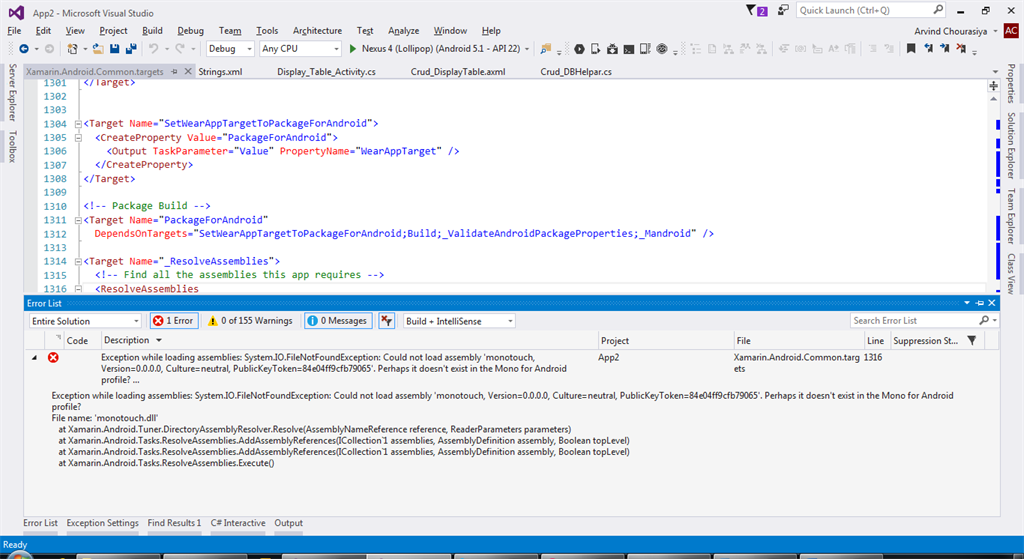Click the Suppression State filter funnel icon
1024x559 pixels.
(972, 340)
